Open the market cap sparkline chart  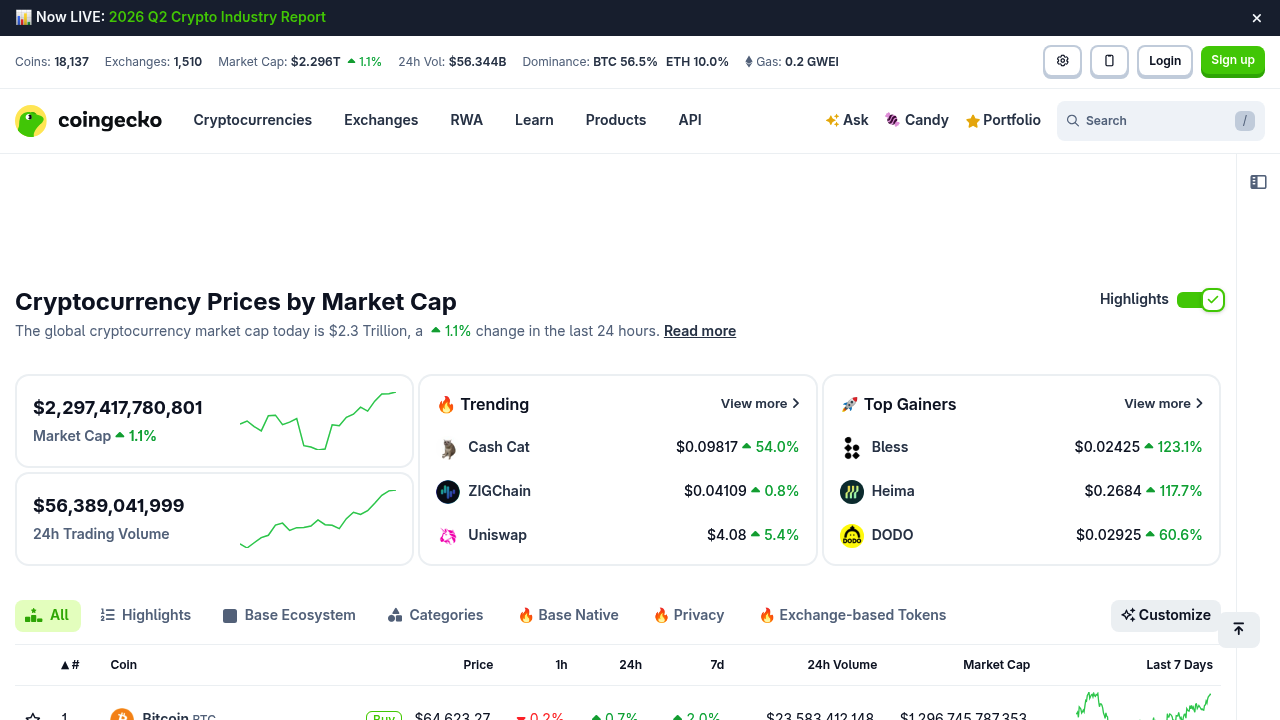click(318, 421)
